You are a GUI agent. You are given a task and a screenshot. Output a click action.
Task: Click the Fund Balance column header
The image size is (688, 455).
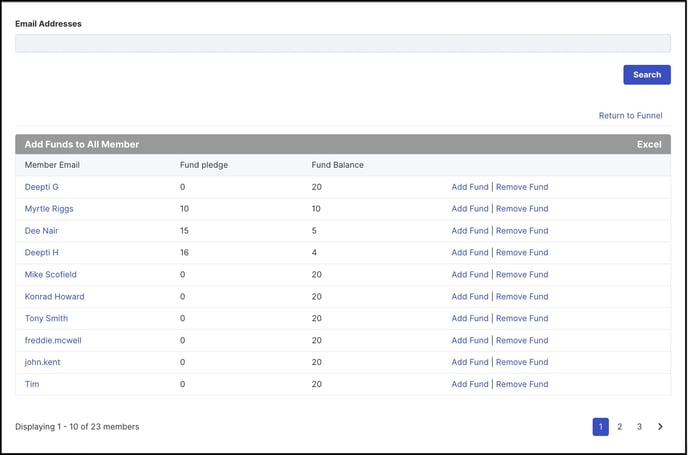[x=337, y=165]
